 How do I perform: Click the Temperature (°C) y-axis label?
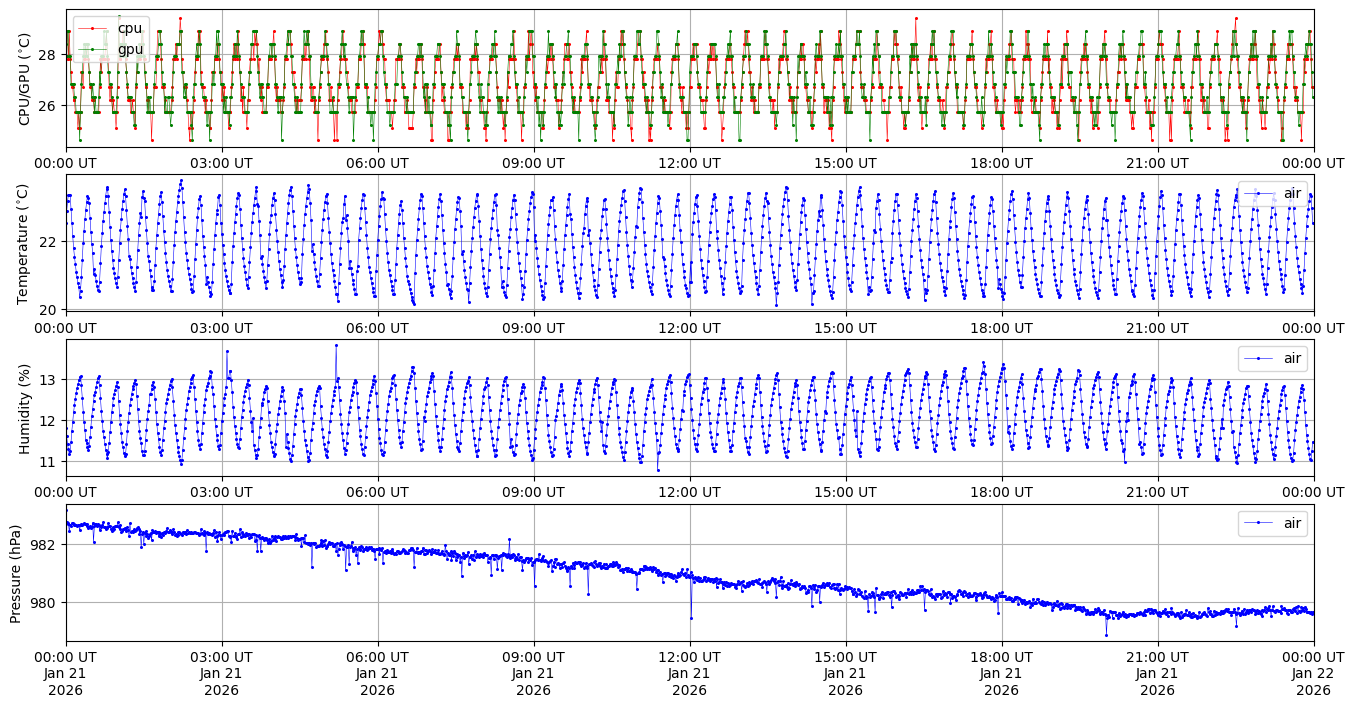(x=25, y=243)
